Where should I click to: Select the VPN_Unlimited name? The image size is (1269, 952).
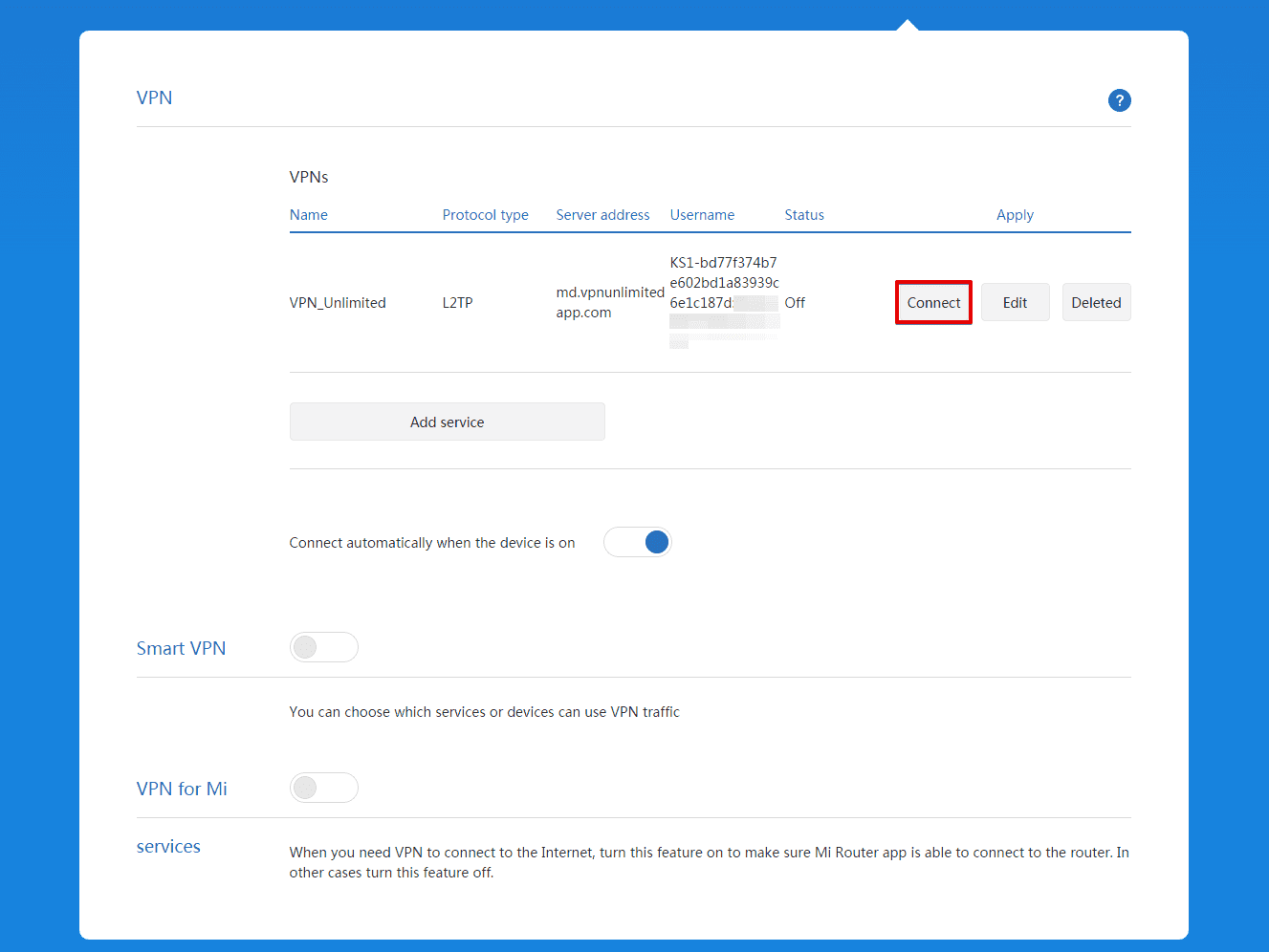(x=337, y=302)
